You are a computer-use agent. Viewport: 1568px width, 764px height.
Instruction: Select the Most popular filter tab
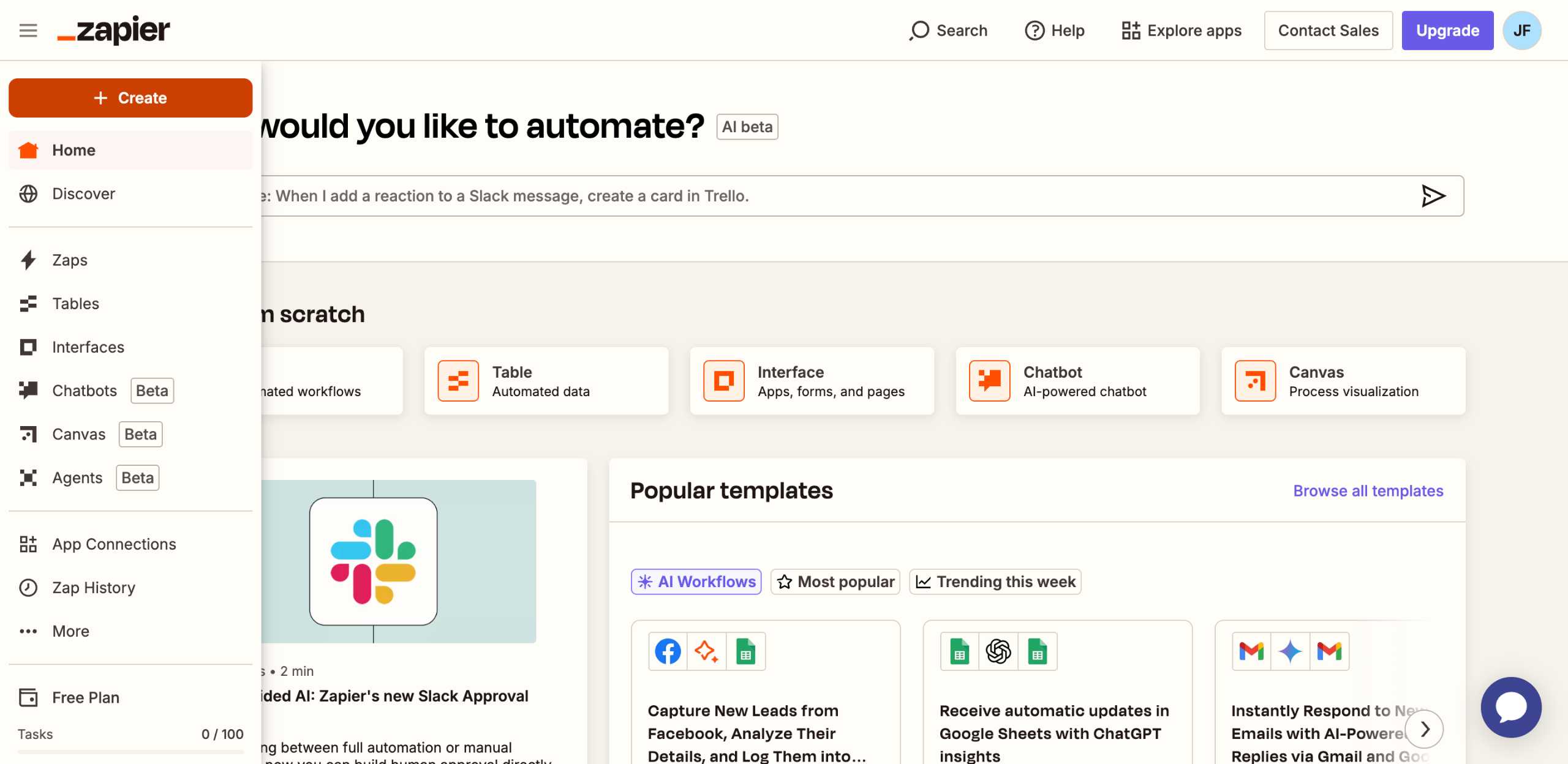coord(835,582)
